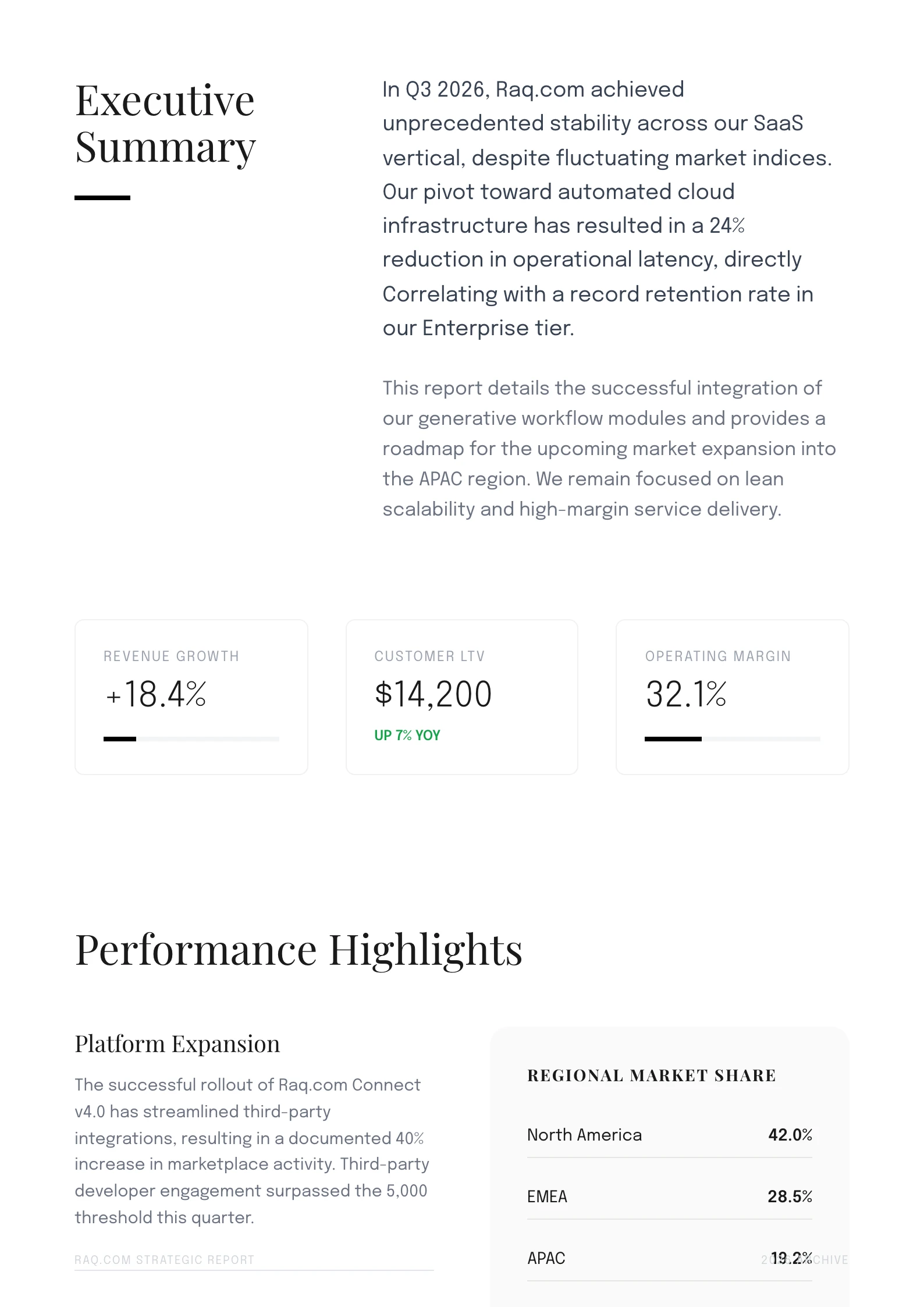924x1307 pixels.
Task: Click the Raq.com Connect v4.0 rollout paragraph
Action: coord(251,1151)
